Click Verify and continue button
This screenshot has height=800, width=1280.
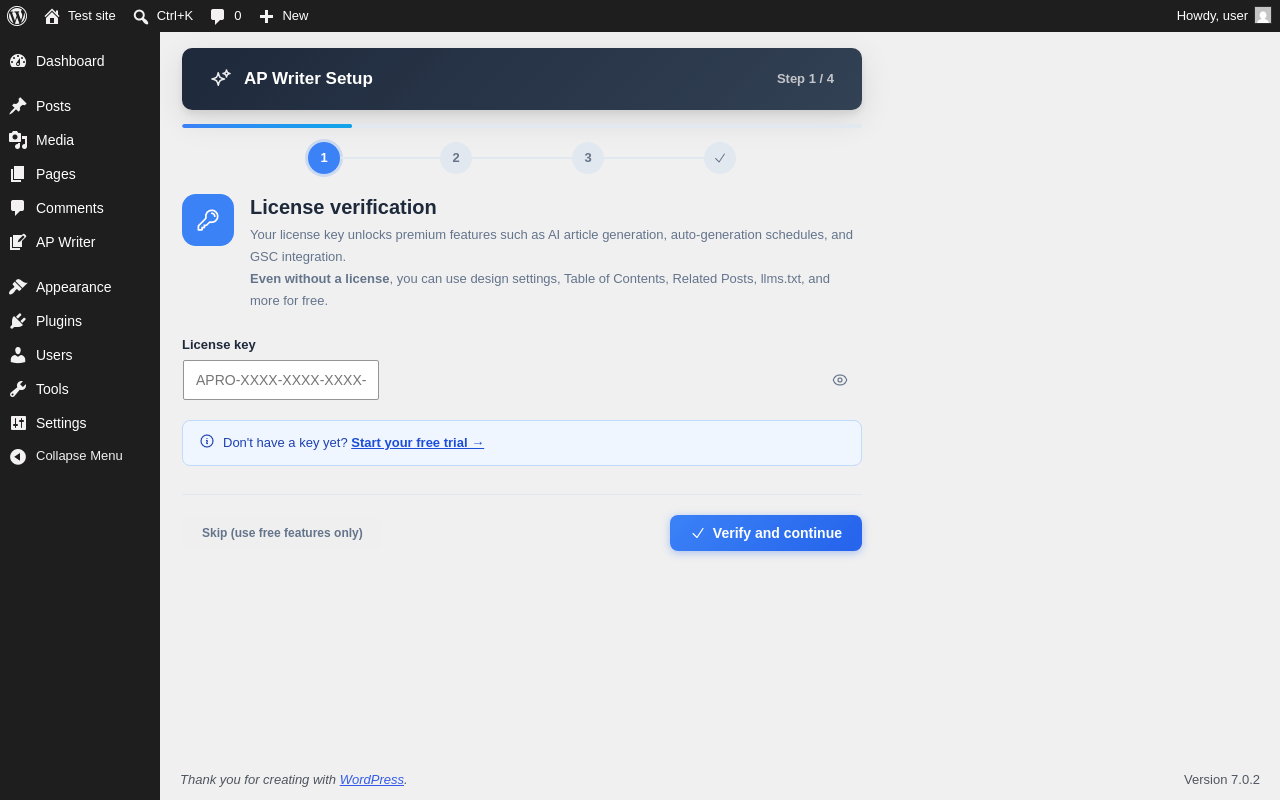pyautogui.click(x=766, y=533)
